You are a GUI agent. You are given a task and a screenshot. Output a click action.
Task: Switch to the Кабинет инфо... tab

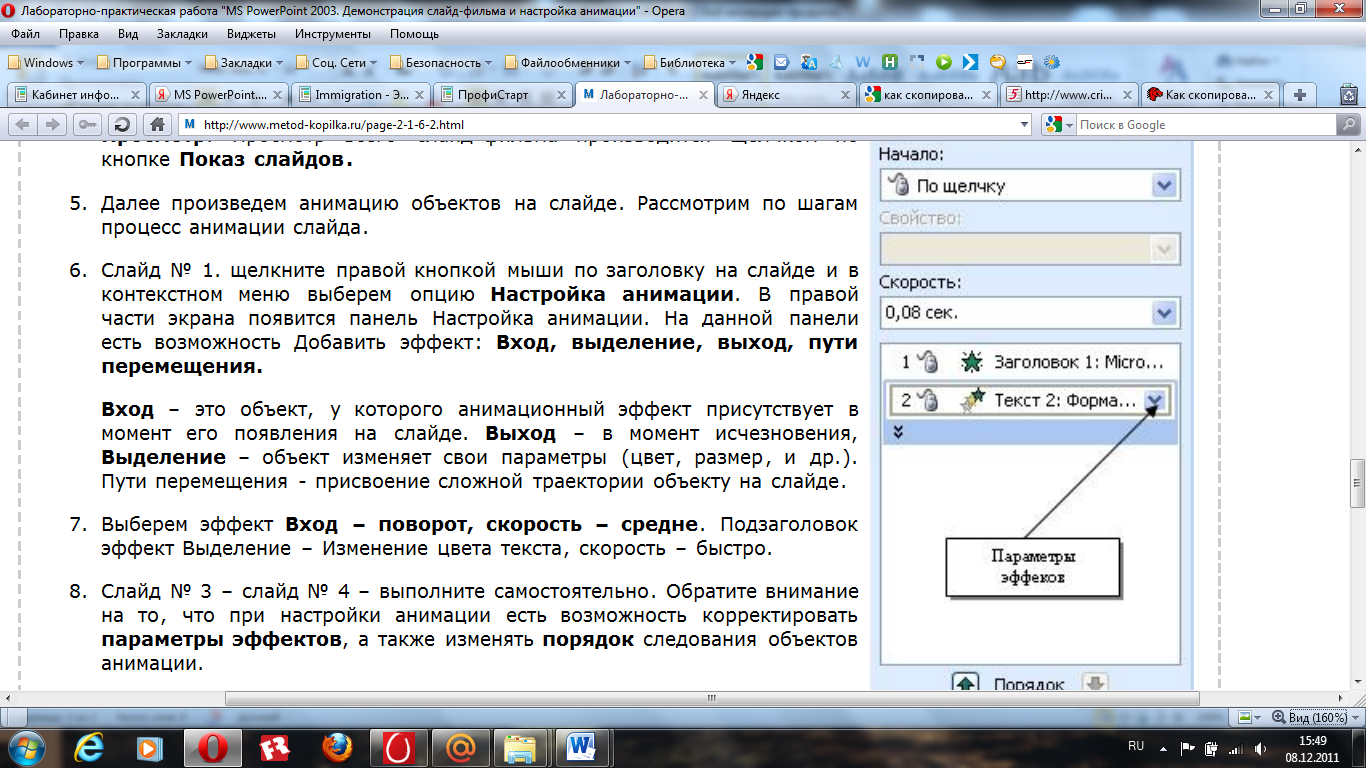[x=77, y=95]
